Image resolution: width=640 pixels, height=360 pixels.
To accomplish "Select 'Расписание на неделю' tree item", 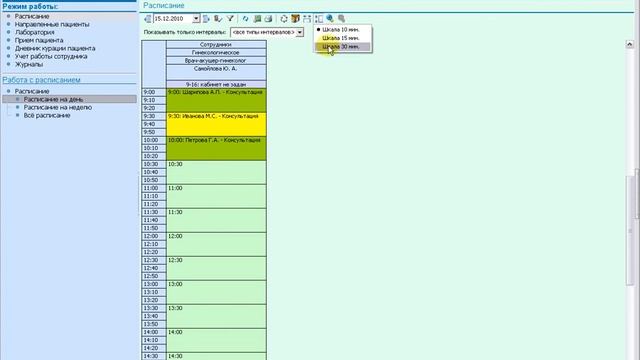I will pyautogui.click(x=58, y=107).
